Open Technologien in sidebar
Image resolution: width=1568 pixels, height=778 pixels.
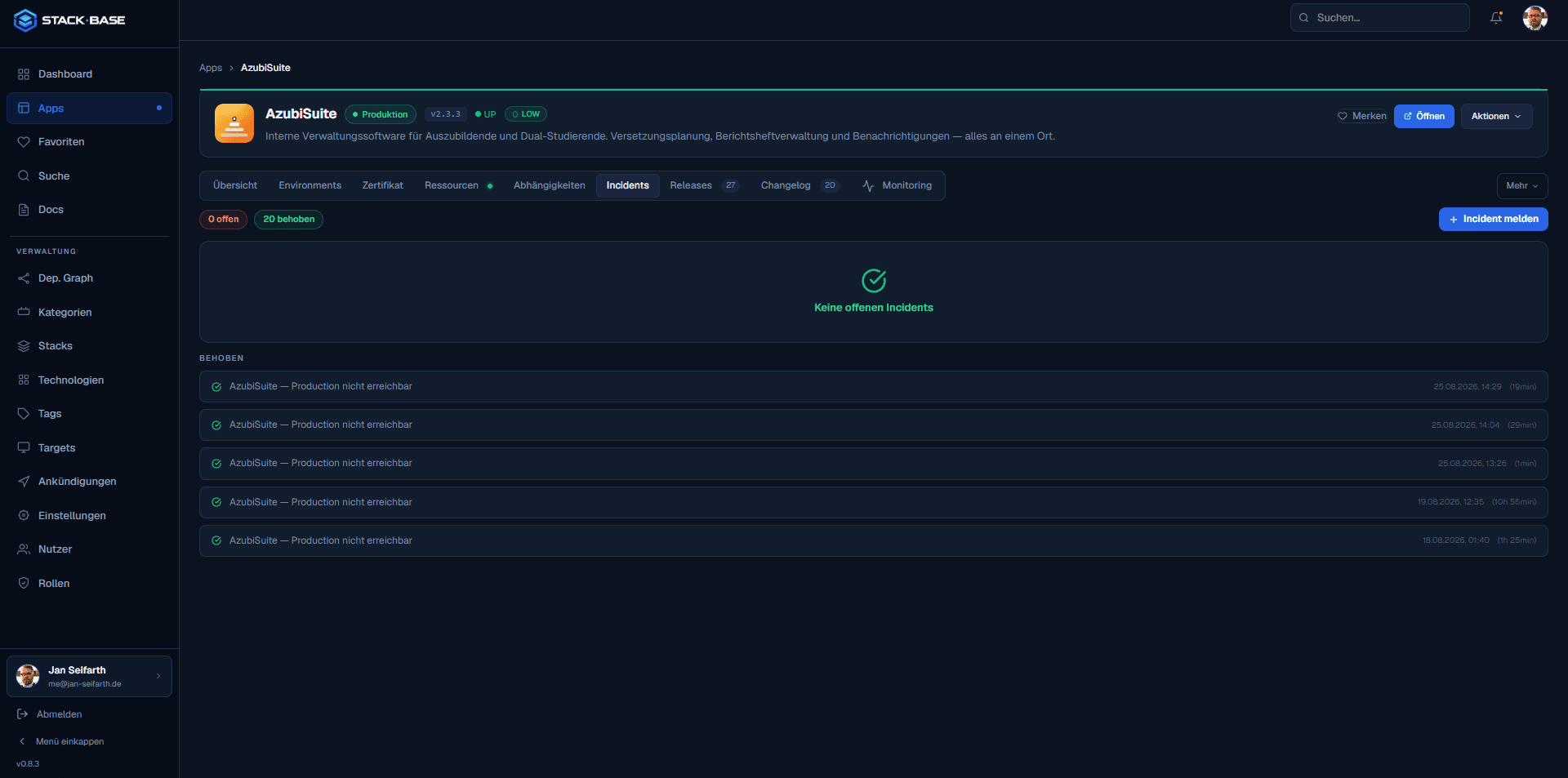tap(89, 380)
